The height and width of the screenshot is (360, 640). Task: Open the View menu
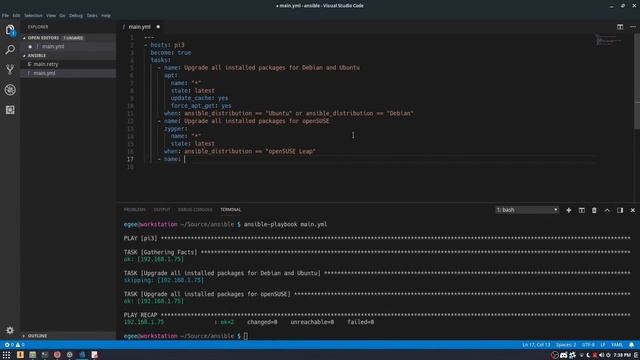[x=51, y=16]
